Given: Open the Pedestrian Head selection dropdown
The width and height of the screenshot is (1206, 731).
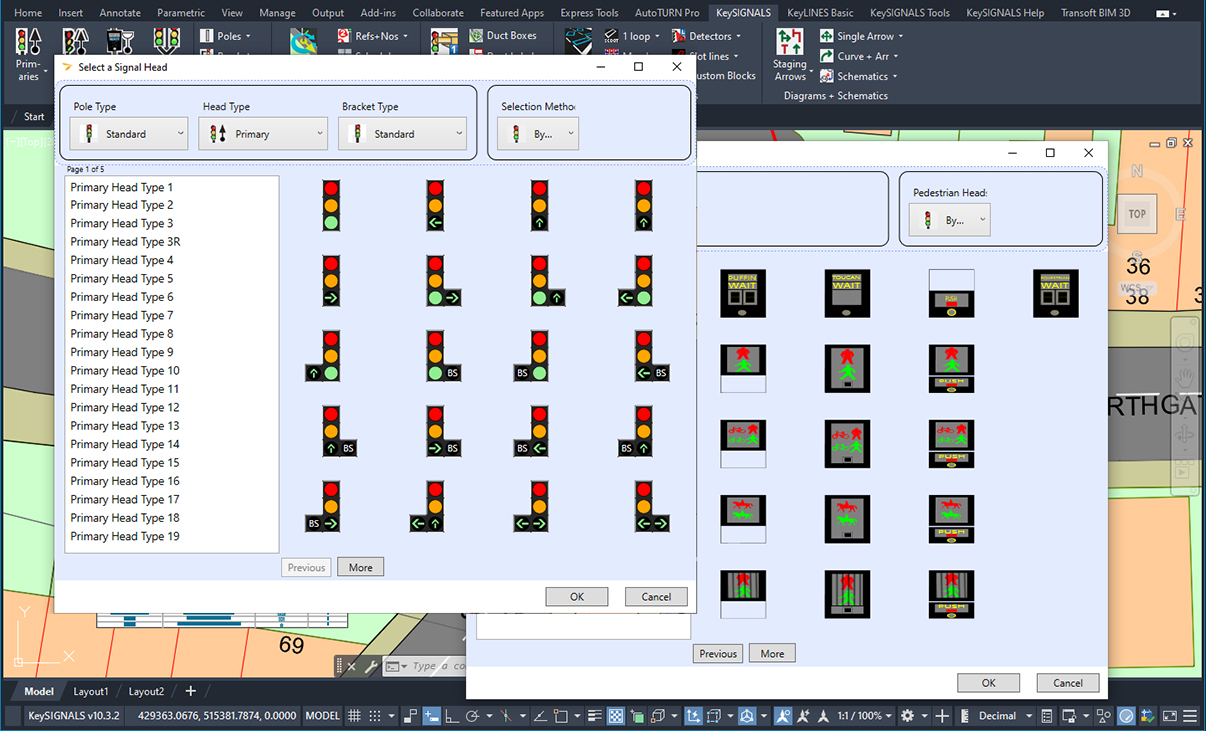Looking at the screenshot, I should pyautogui.click(x=948, y=219).
